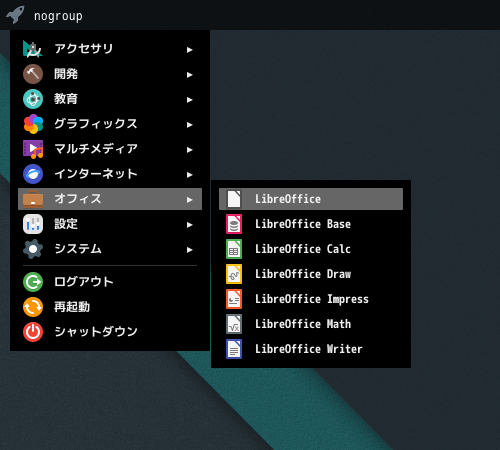Click the nogroup label in top panel
The width and height of the screenshot is (500, 450).
coord(58,16)
